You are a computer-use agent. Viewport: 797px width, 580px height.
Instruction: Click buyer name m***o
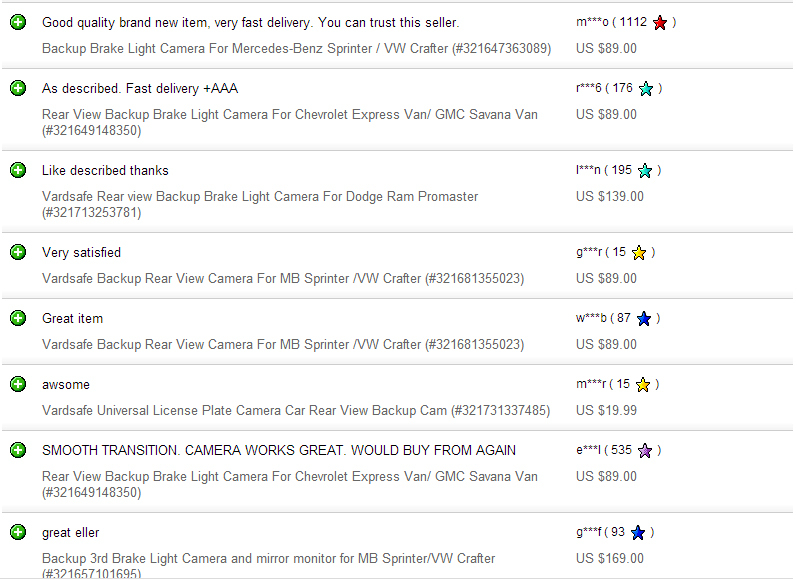pyautogui.click(x=592, y=22)
